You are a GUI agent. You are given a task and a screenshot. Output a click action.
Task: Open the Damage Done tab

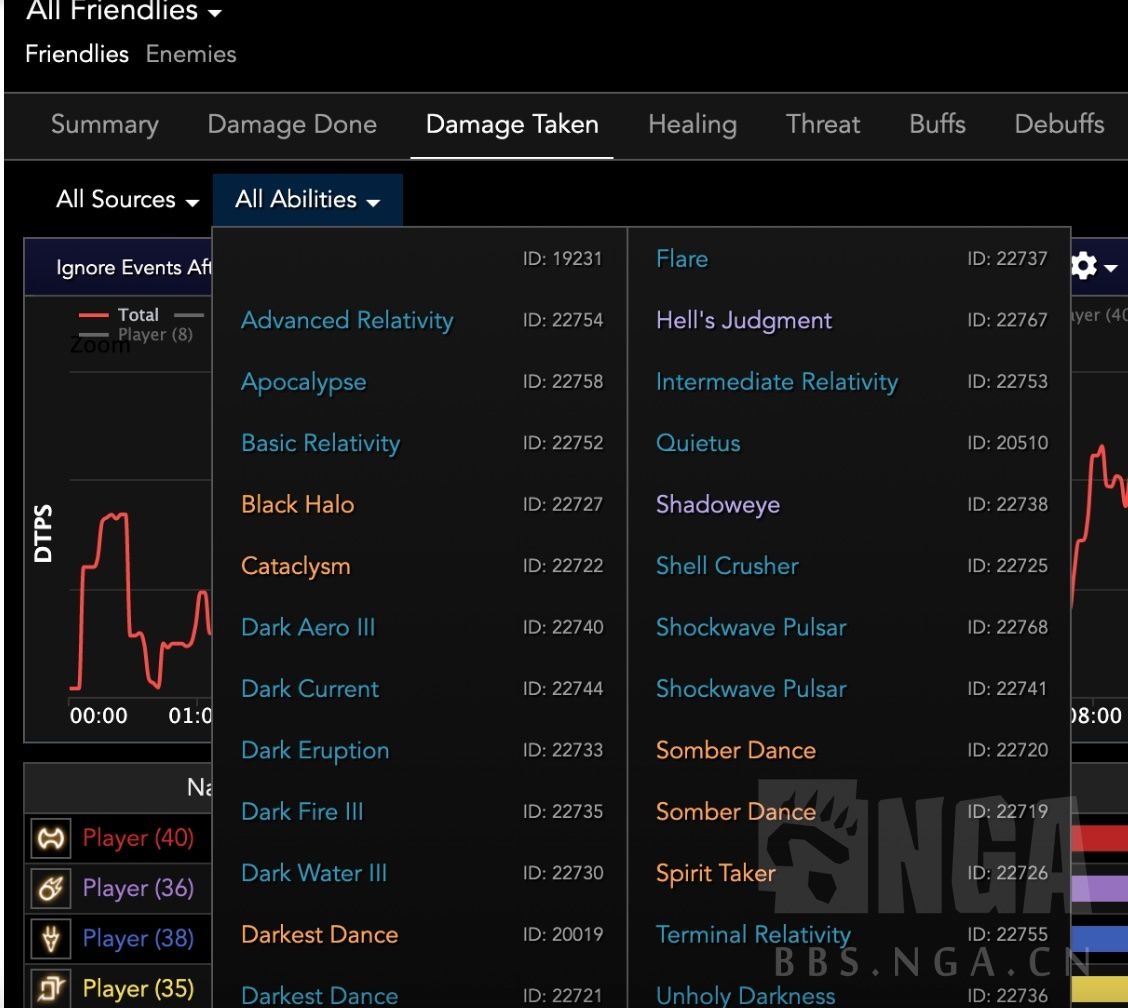[x=292, y=125]
